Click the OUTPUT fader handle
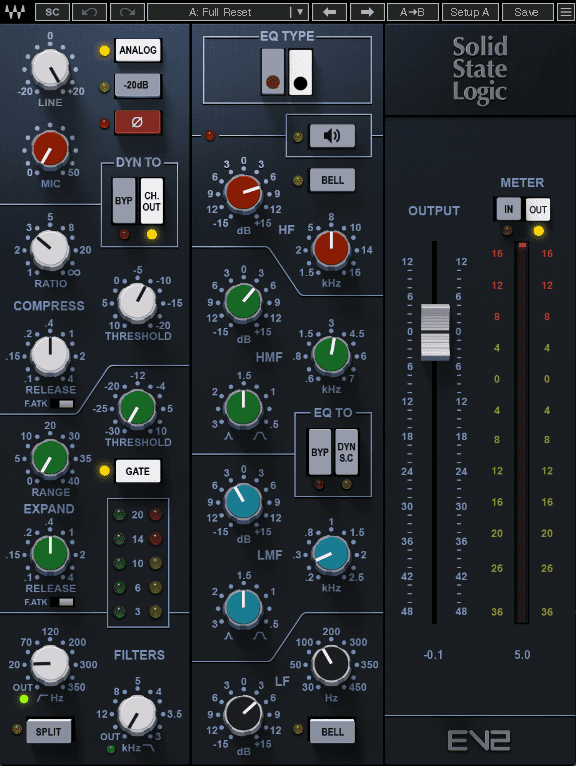Viewport: 576px width, 766px height. pyautogui.click(x=435, y=333)
